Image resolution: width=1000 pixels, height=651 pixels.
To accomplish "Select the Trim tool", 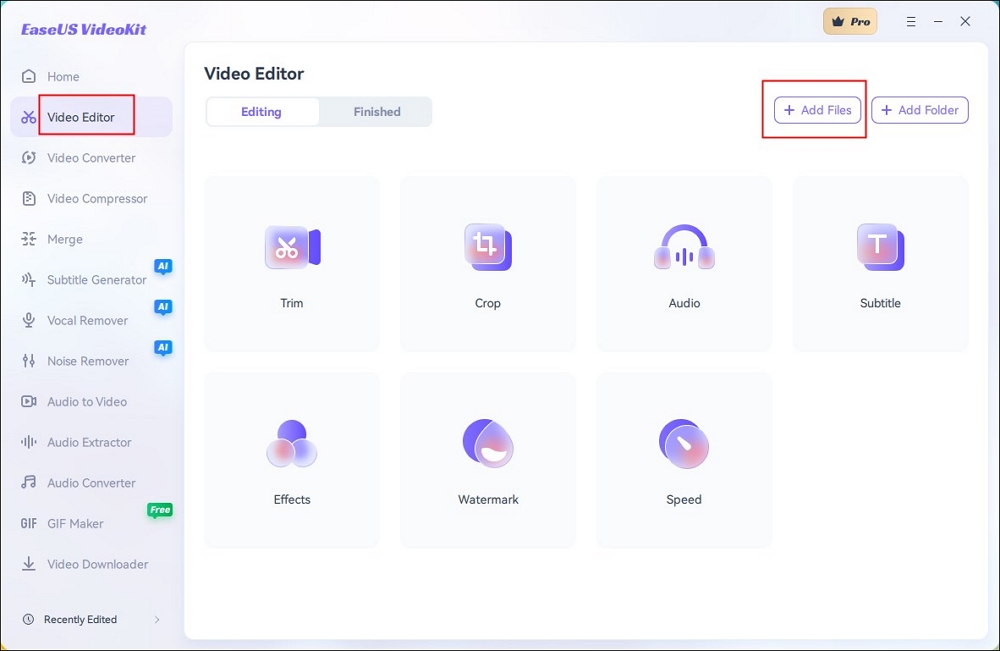I will (291, 263).
